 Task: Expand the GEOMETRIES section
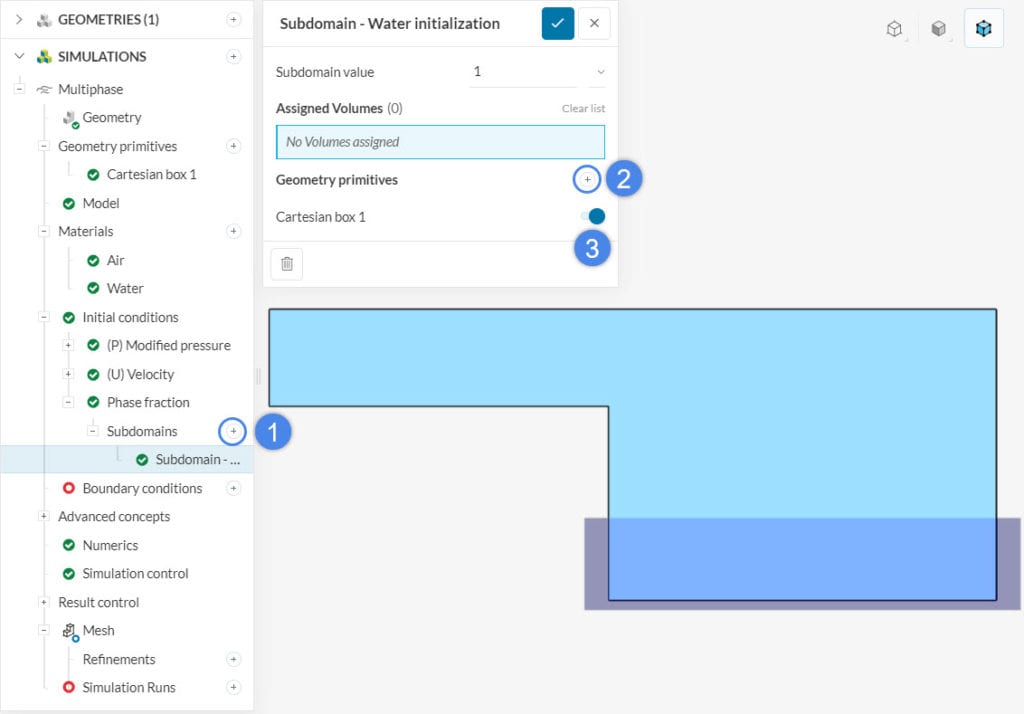19,19
